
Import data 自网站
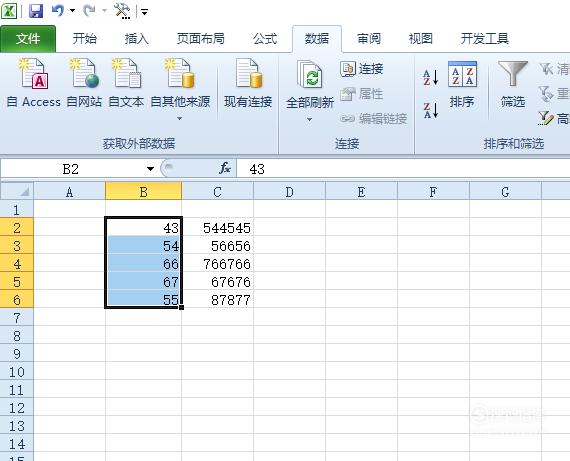tap(84, 84)
